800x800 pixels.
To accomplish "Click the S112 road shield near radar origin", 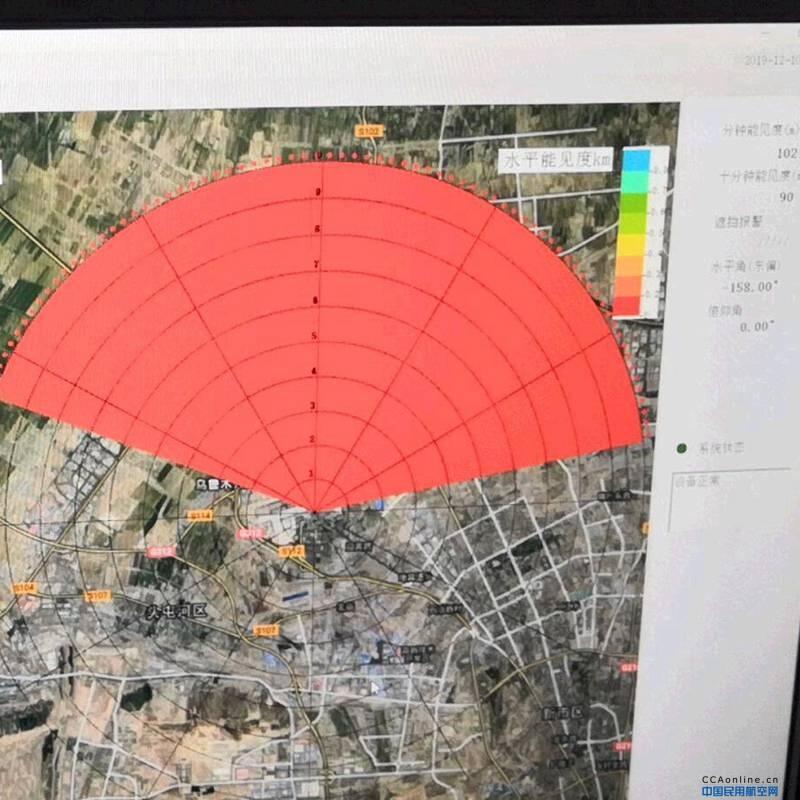I will click(x=291, y=551).
